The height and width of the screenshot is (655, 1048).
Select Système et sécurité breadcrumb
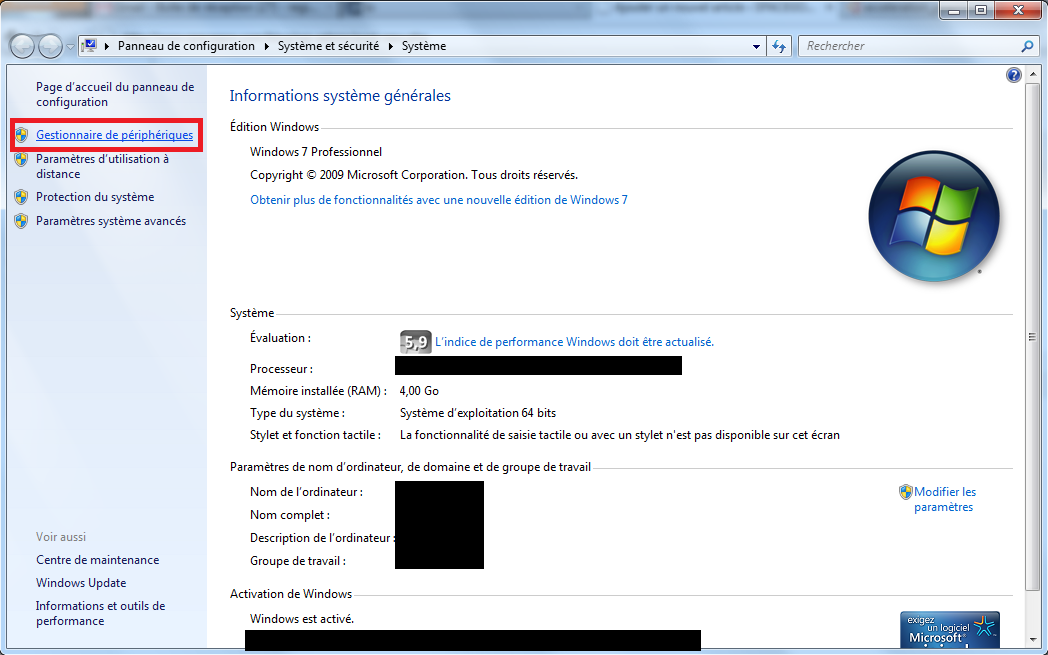coord(328,46)
